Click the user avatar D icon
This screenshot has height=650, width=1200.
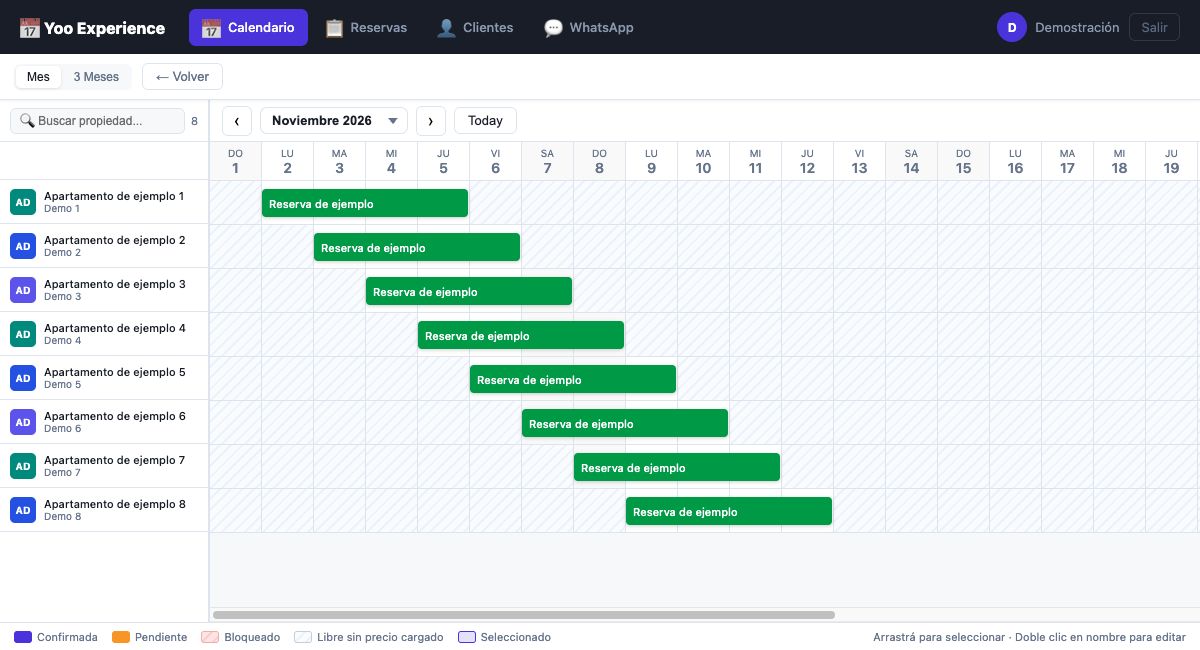[1012, 28]
